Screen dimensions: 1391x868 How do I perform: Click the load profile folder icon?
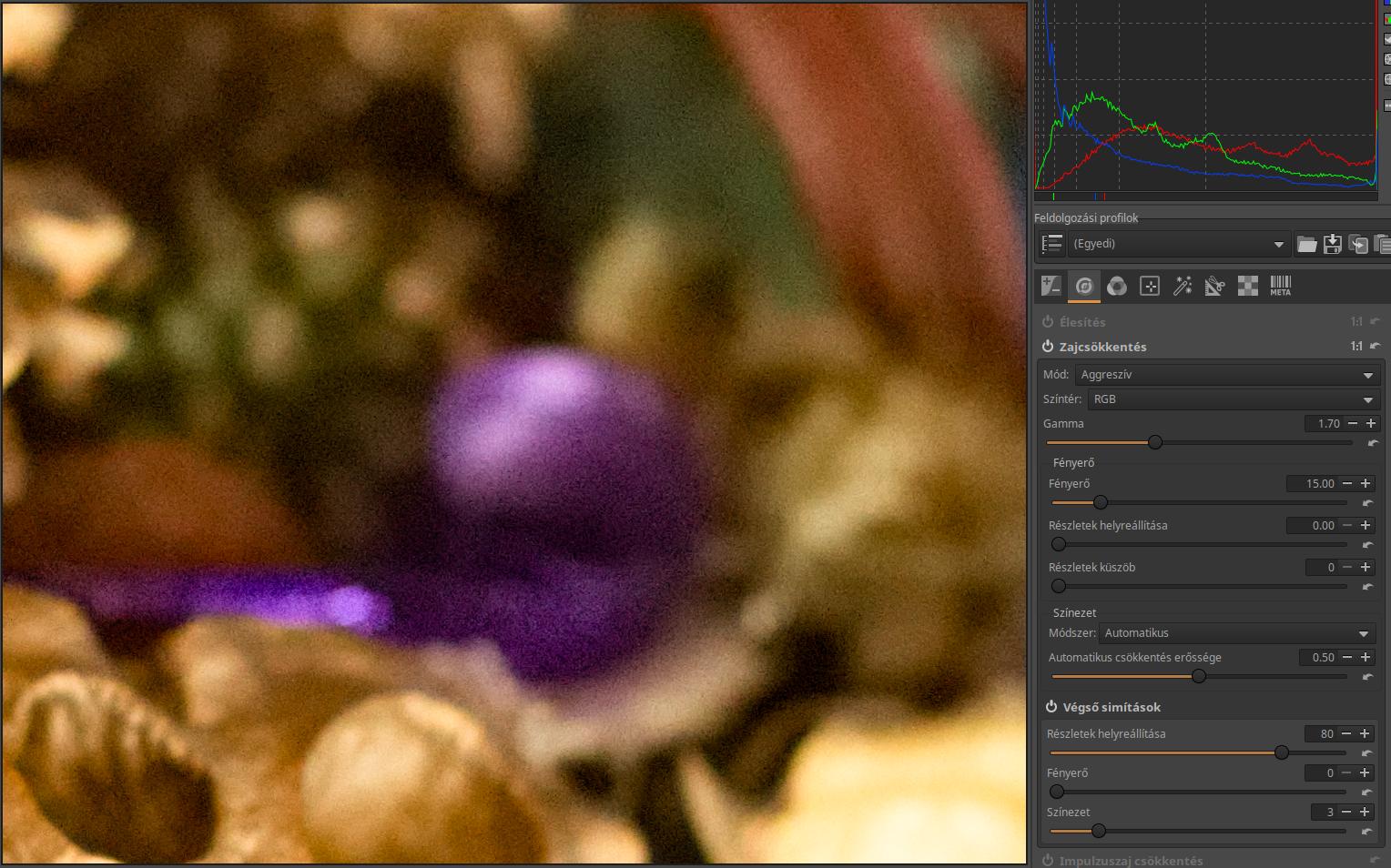pos(1307,244)
